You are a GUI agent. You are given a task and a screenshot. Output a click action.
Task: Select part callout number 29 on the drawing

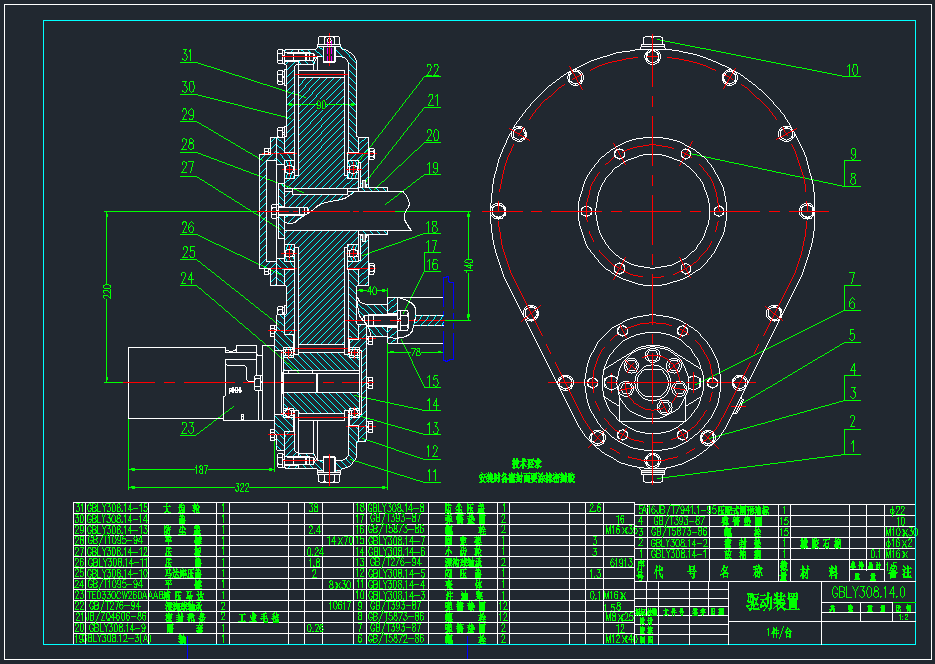coord(188,114)
